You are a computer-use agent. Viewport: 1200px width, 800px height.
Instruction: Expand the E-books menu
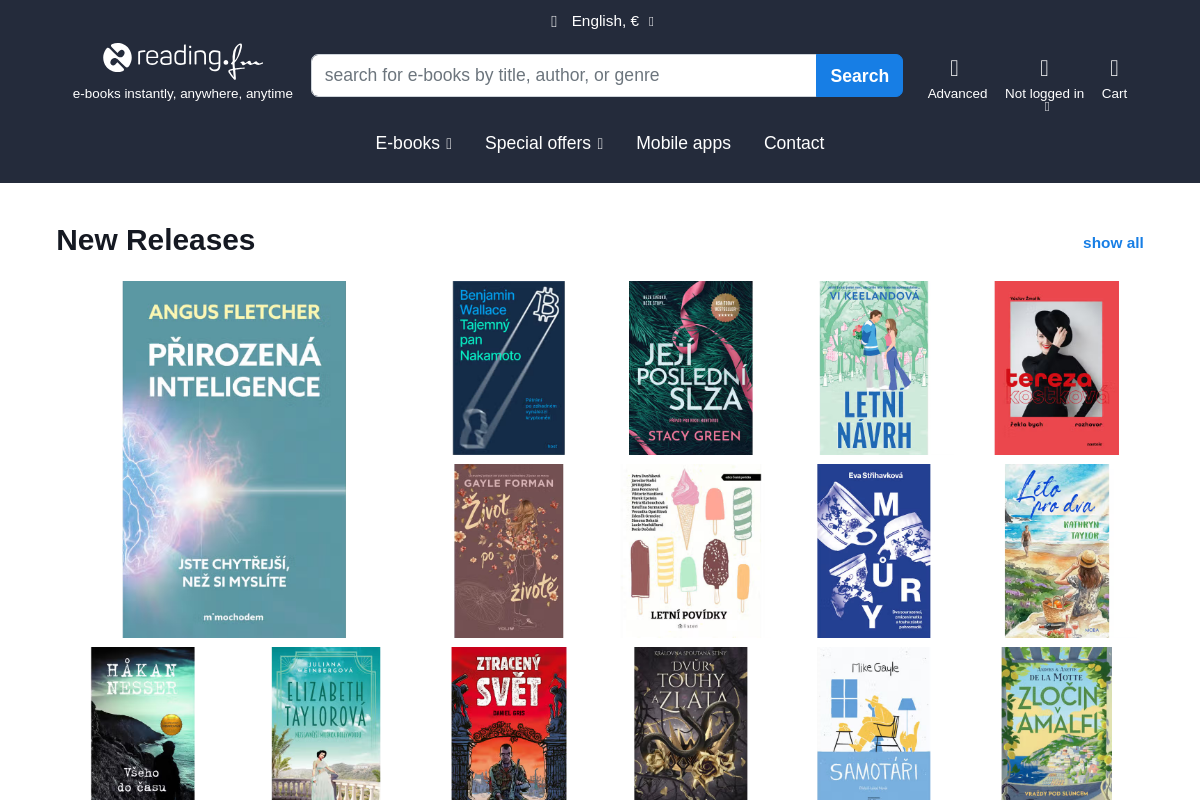[x=414, y=143]
